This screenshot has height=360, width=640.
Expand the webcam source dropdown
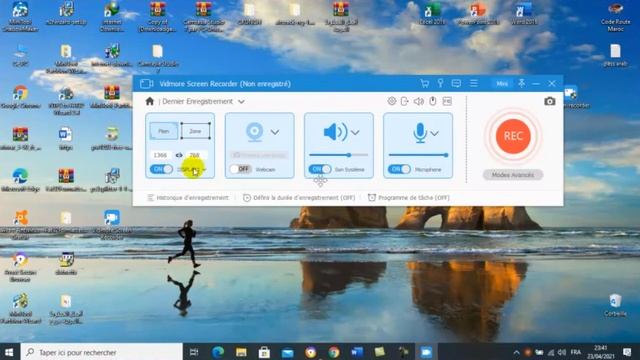(x=275, y=132)
